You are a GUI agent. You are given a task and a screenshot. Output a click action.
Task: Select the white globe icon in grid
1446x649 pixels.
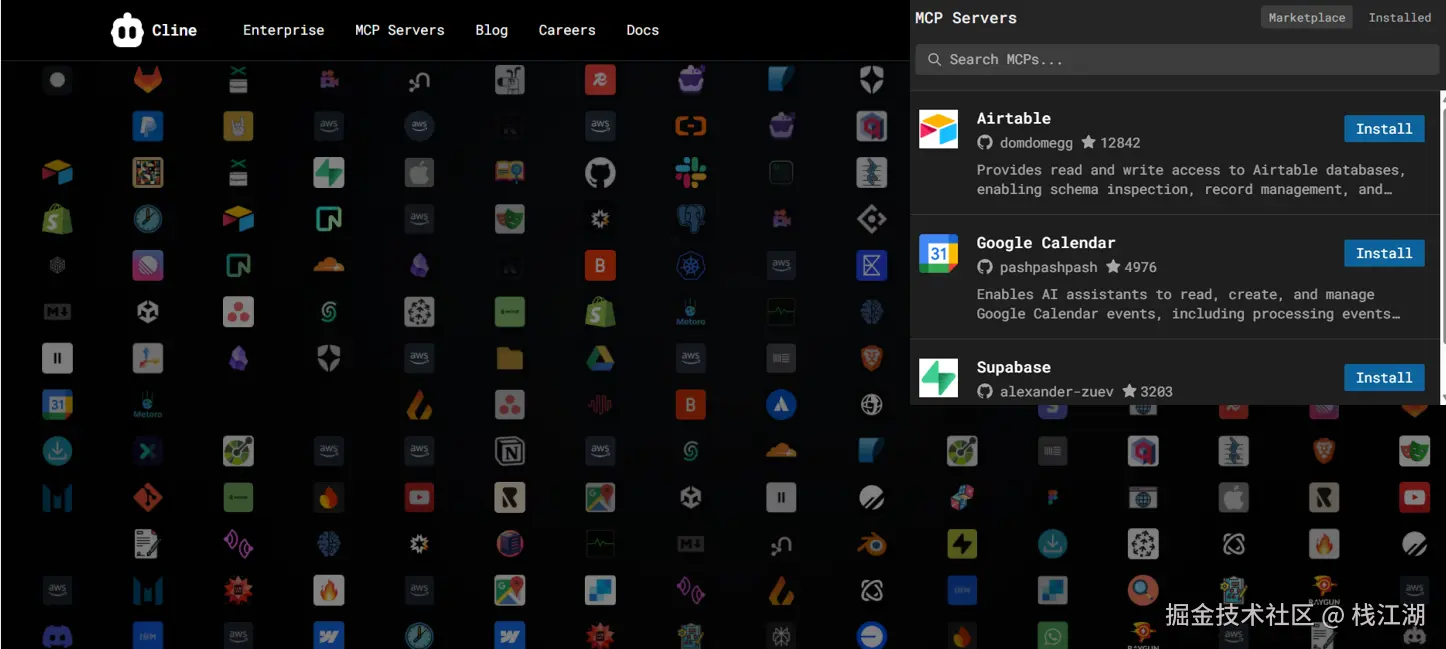(x=871, y=405)
